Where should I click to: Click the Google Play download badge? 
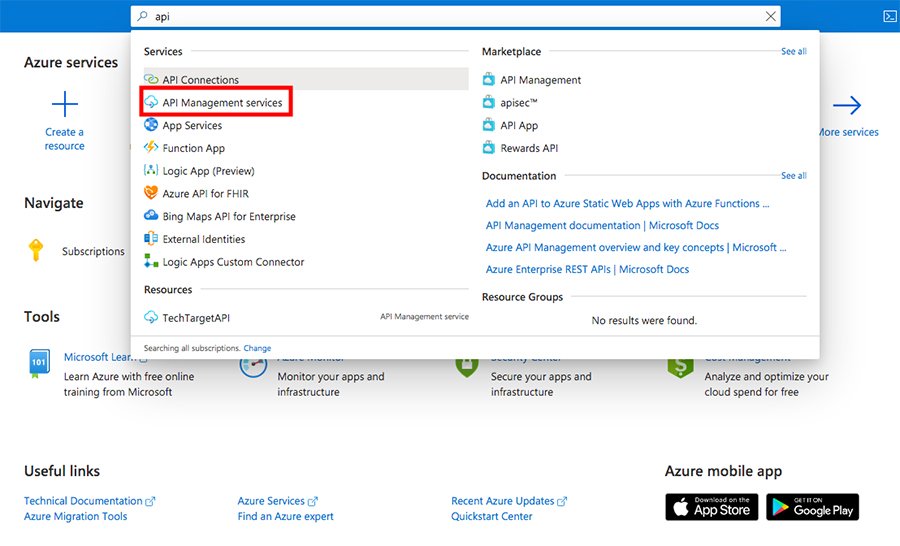[x=812, y=507]
